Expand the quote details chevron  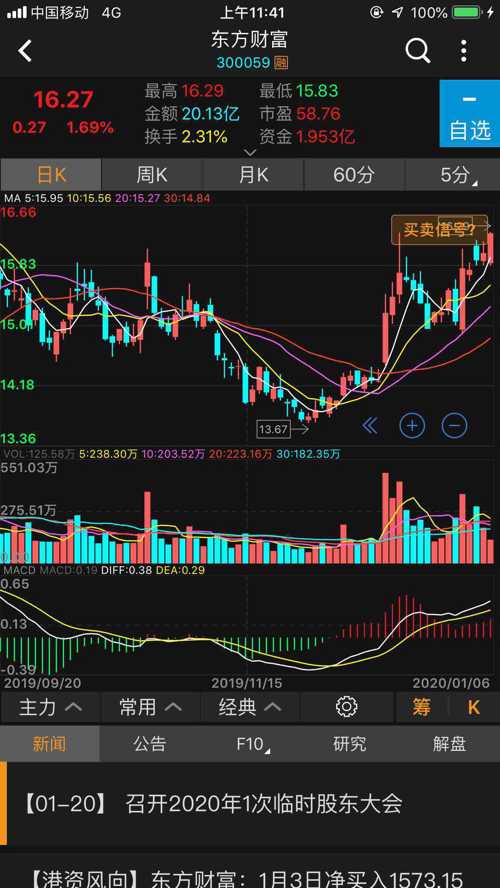250,152
